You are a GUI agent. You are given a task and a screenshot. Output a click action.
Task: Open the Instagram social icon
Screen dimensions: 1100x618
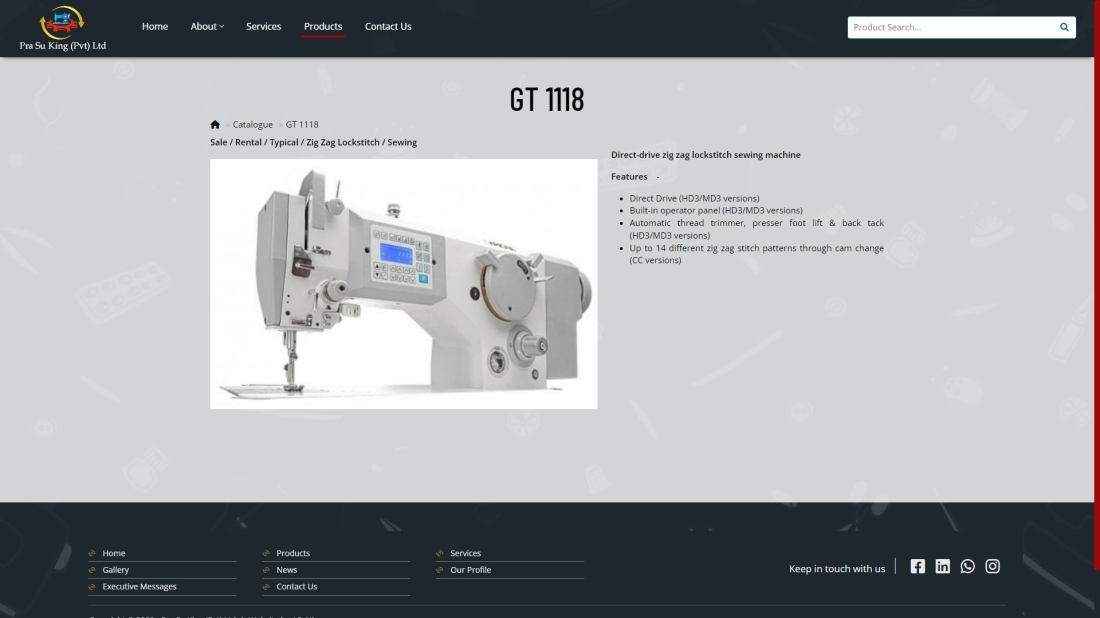click(x=992, y=567)
